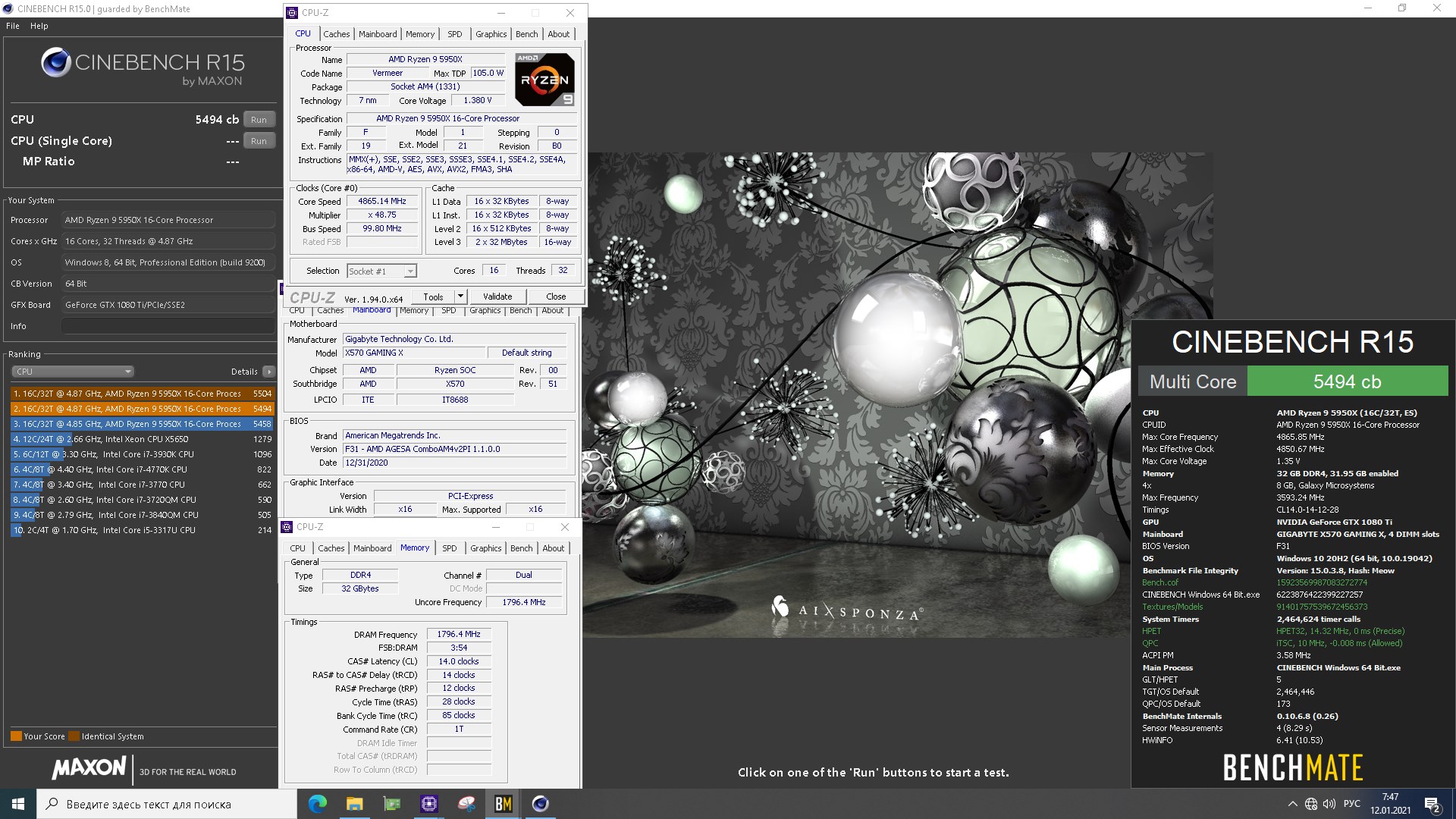Click the Close button in CPU-Z CPU window
The image size is (1456, 819).
(x=556, y=297)
